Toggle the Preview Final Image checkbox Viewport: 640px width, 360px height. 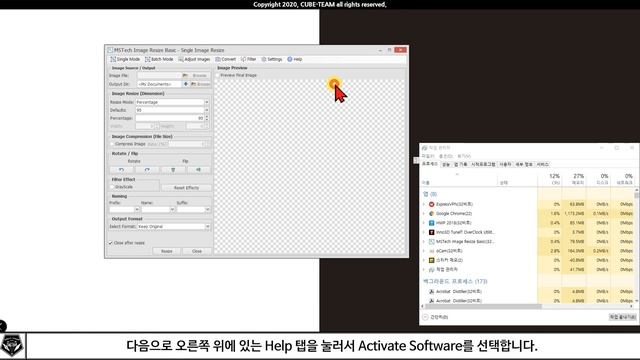[218, 76]
